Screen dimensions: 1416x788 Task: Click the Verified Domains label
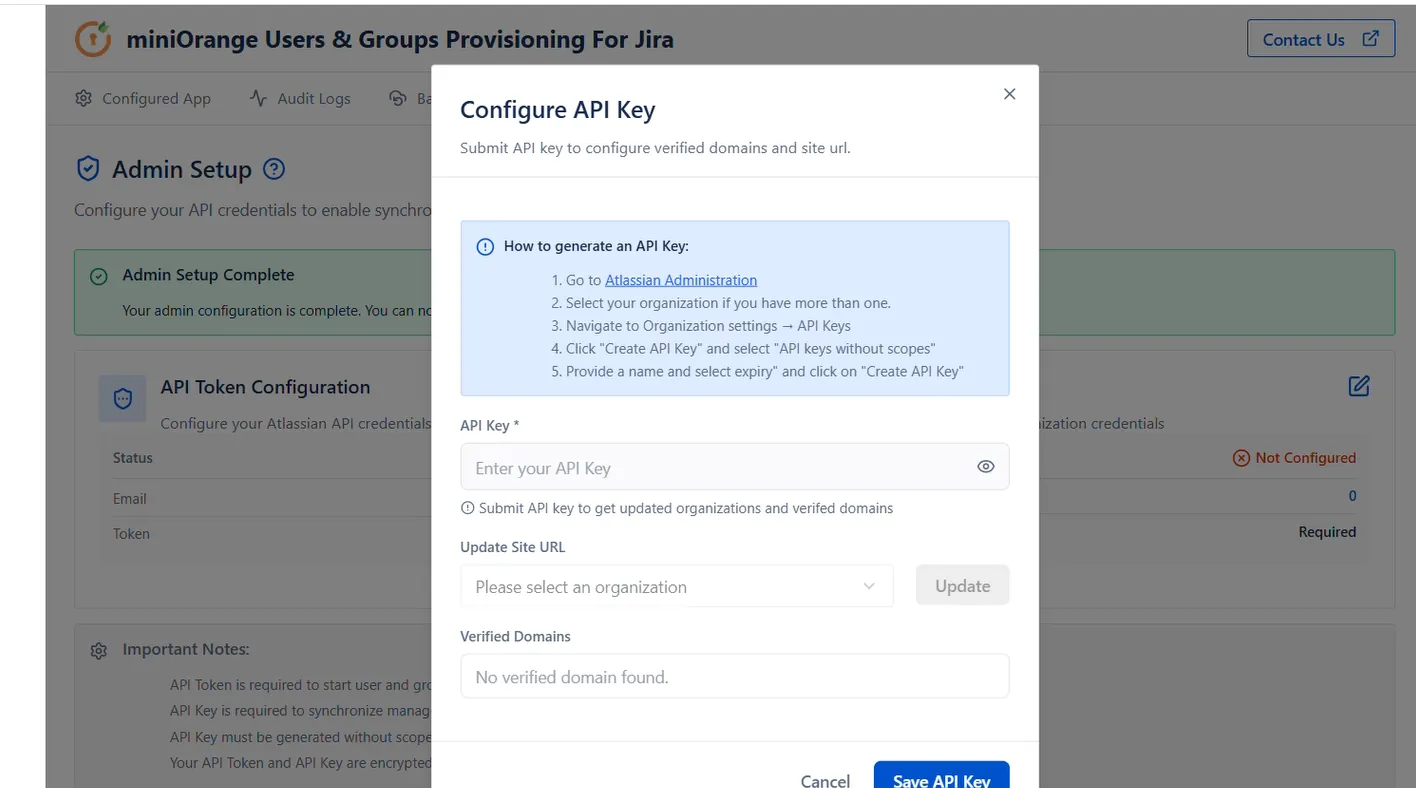[515, 636]
